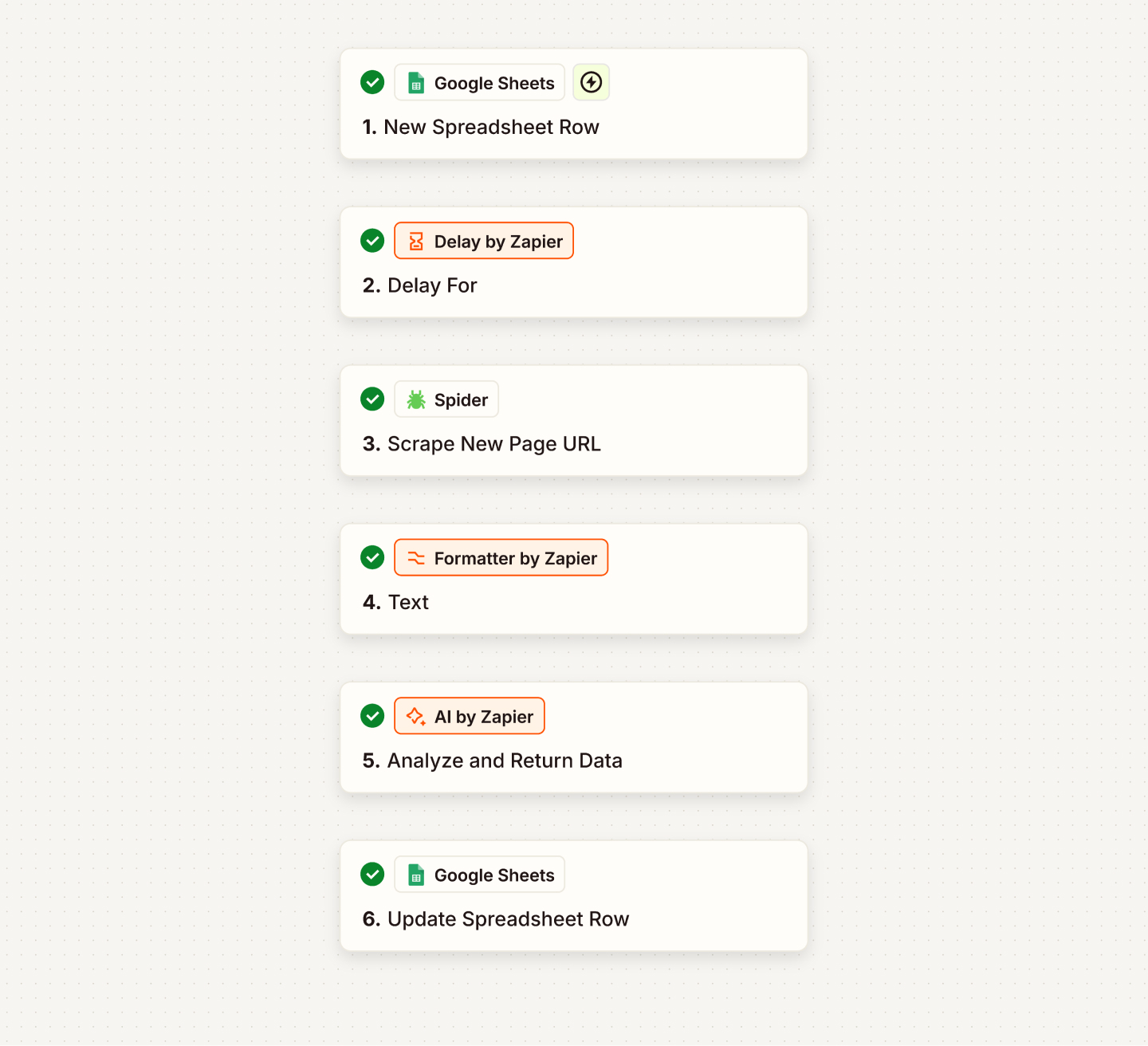Image resolution: width=1148 pixels, height=1046 pixels.
Task: Click the Google Sheets icon in step 1
Action: tap(416, 83)
